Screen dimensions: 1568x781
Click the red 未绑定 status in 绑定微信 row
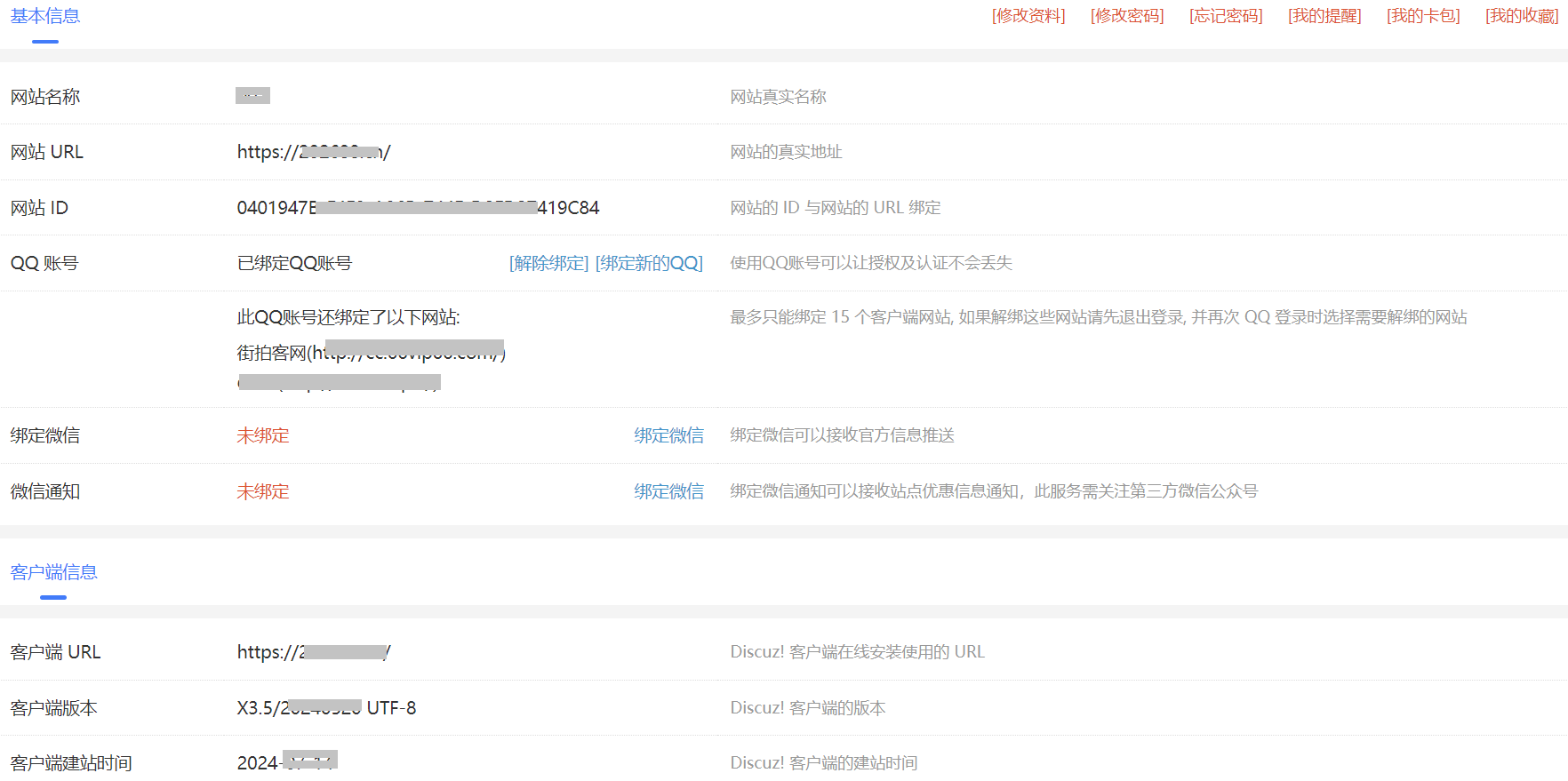[x=263, y=435]
